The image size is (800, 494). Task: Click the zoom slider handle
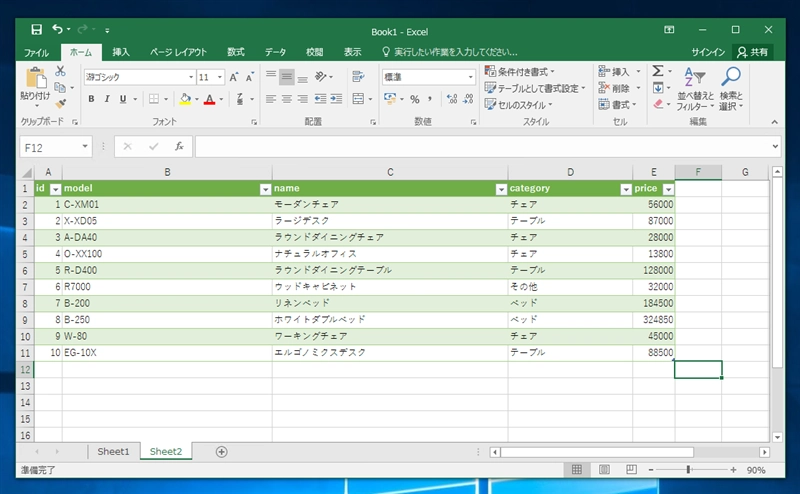point(688,470)
